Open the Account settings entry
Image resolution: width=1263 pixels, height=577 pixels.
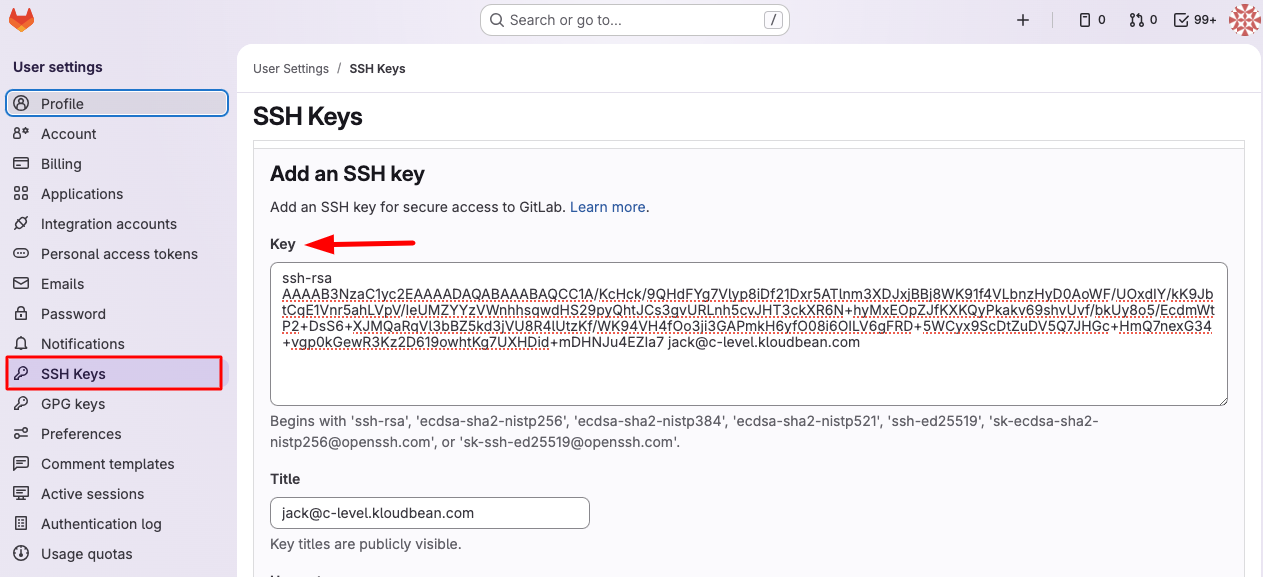[68, 133]
